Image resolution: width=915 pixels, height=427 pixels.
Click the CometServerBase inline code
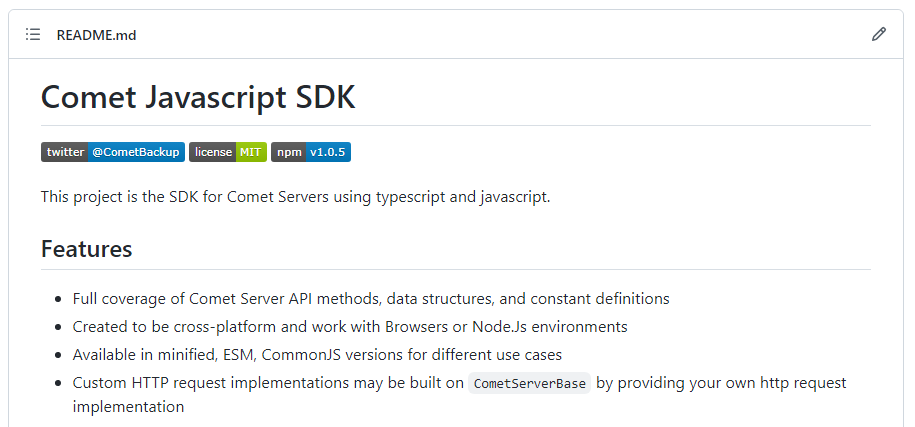[x=530, y=383]
